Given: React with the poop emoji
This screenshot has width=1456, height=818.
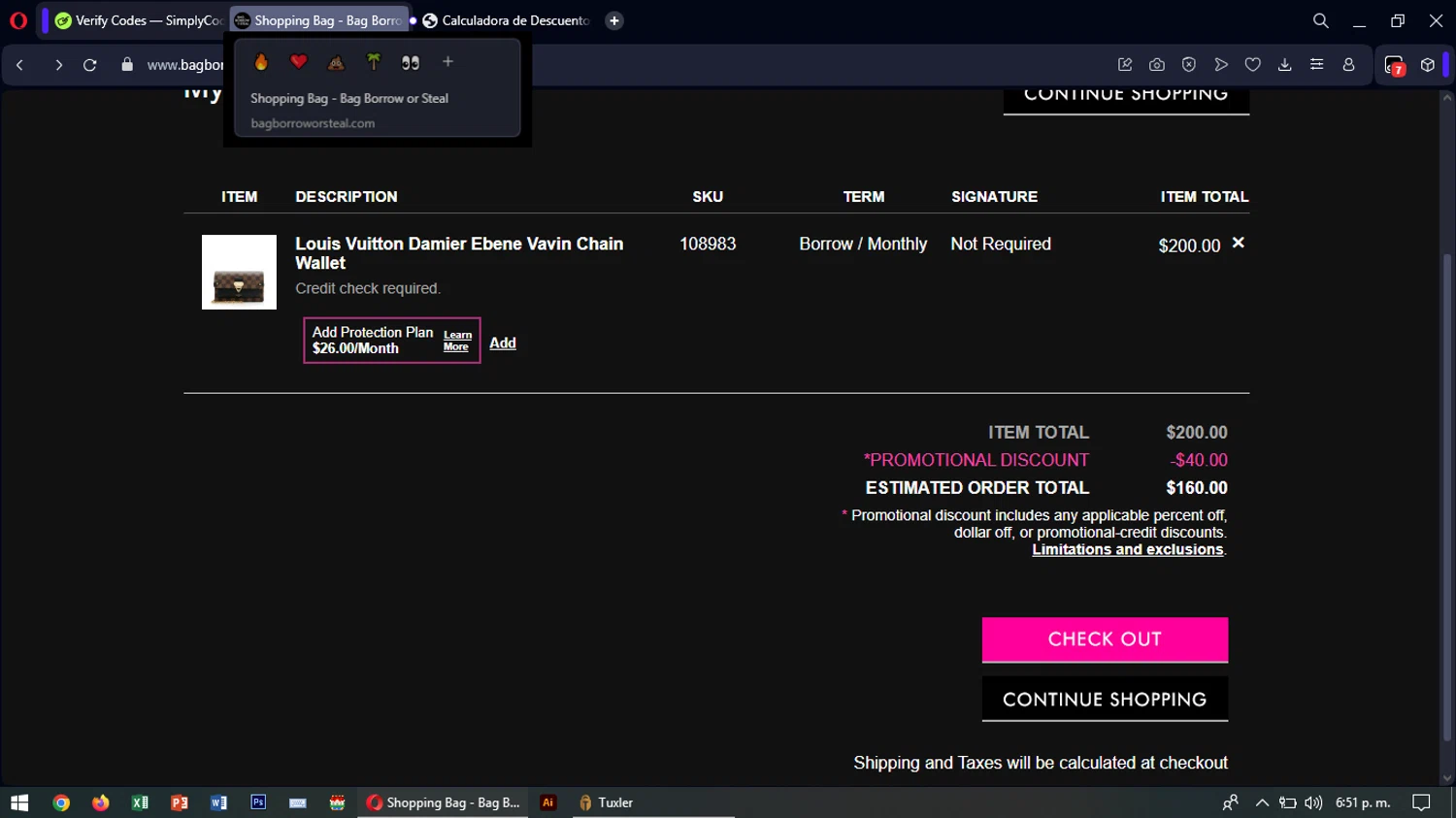Looking at the screenshot, I should coord(336,62).
